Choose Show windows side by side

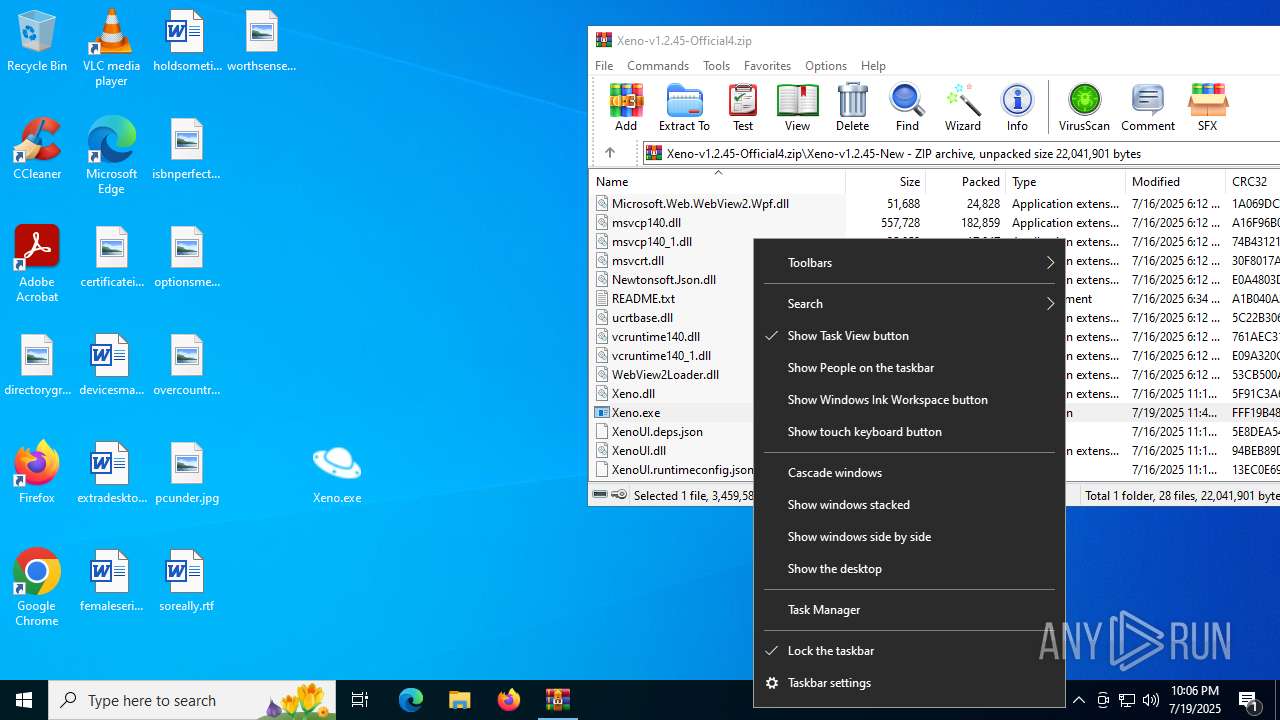pyautogui.click(x=909, y=537)
